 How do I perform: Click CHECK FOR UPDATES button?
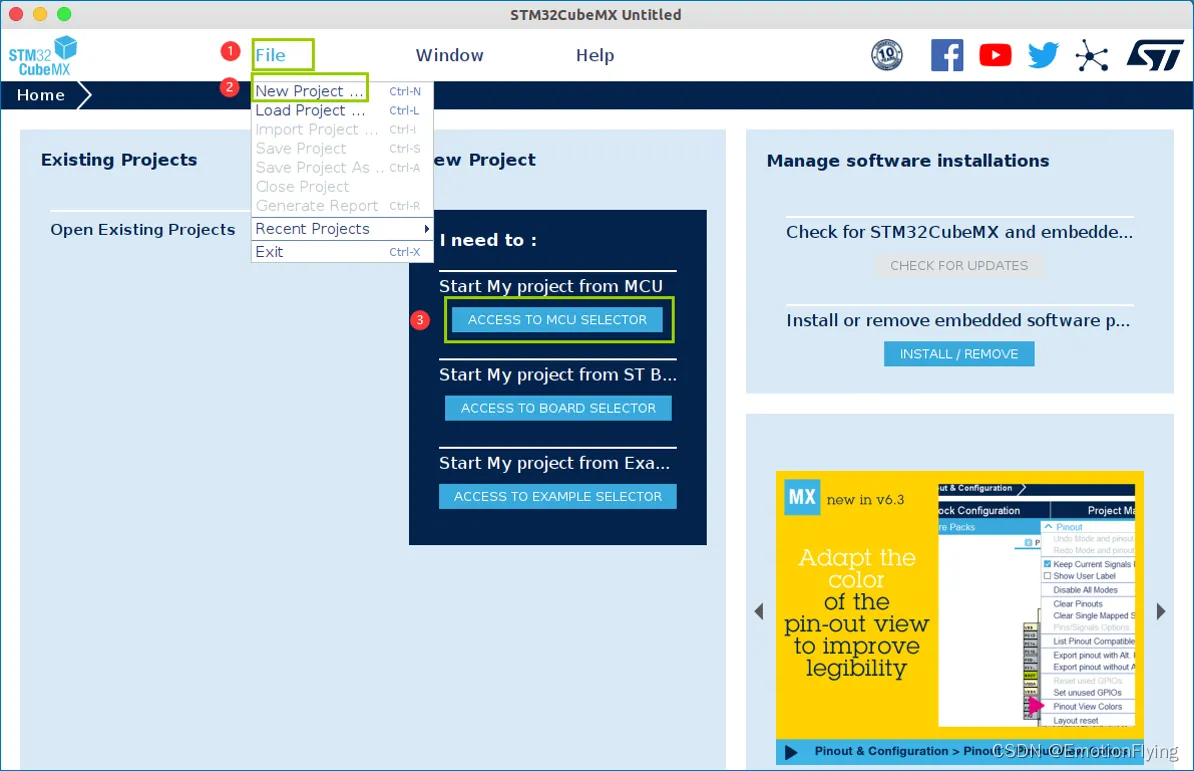(x=959, y=266)
